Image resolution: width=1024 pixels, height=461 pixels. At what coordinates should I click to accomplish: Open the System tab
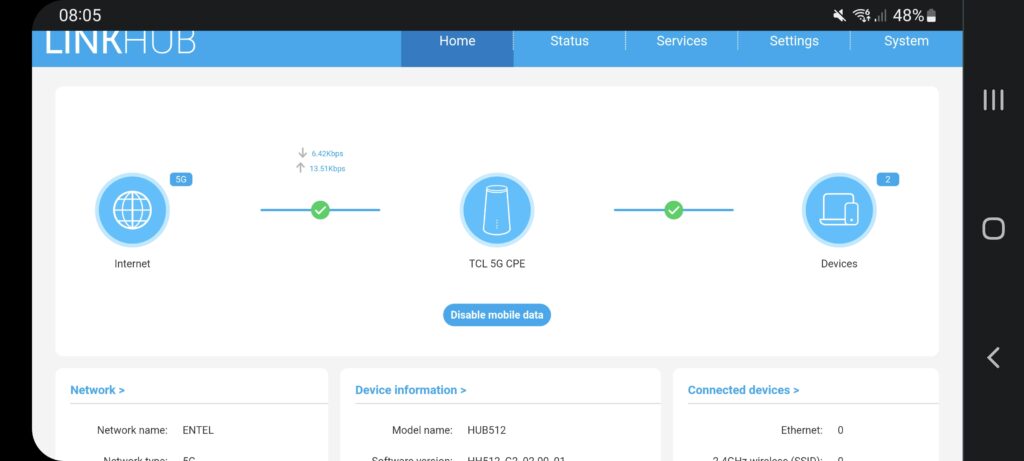click(x=906, y=42)
